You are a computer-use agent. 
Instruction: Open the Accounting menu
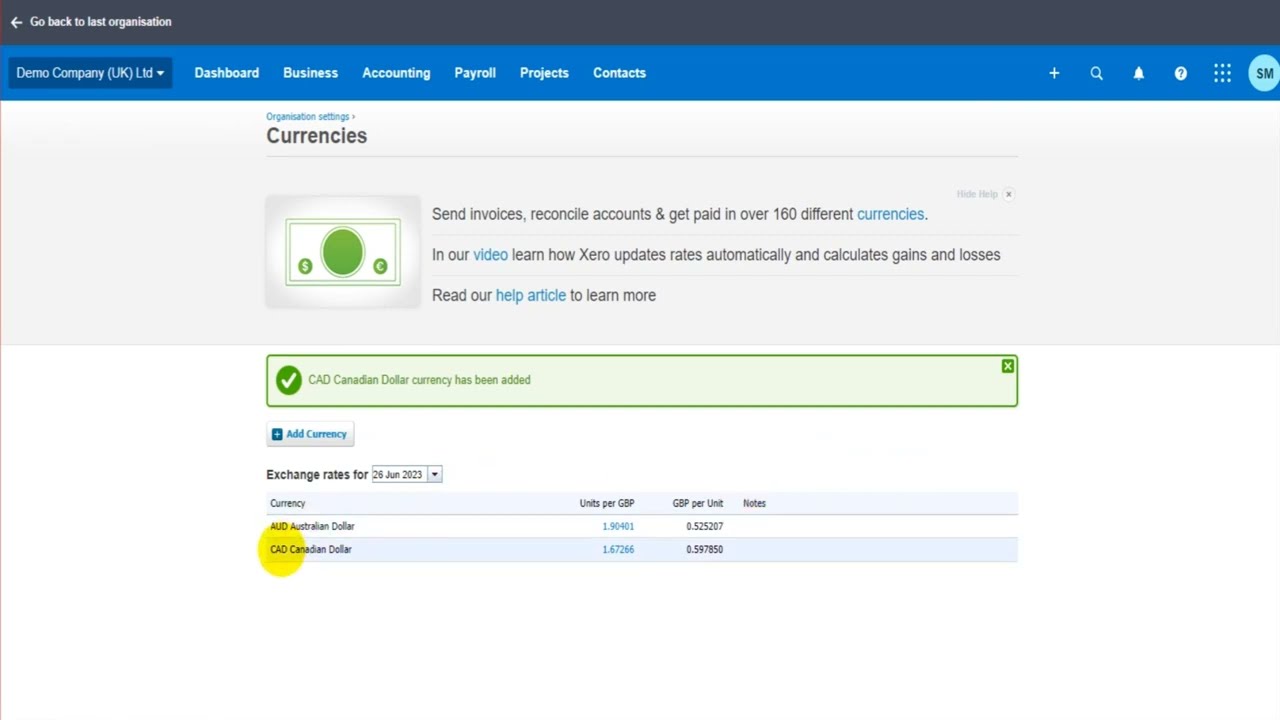[396, 73]
